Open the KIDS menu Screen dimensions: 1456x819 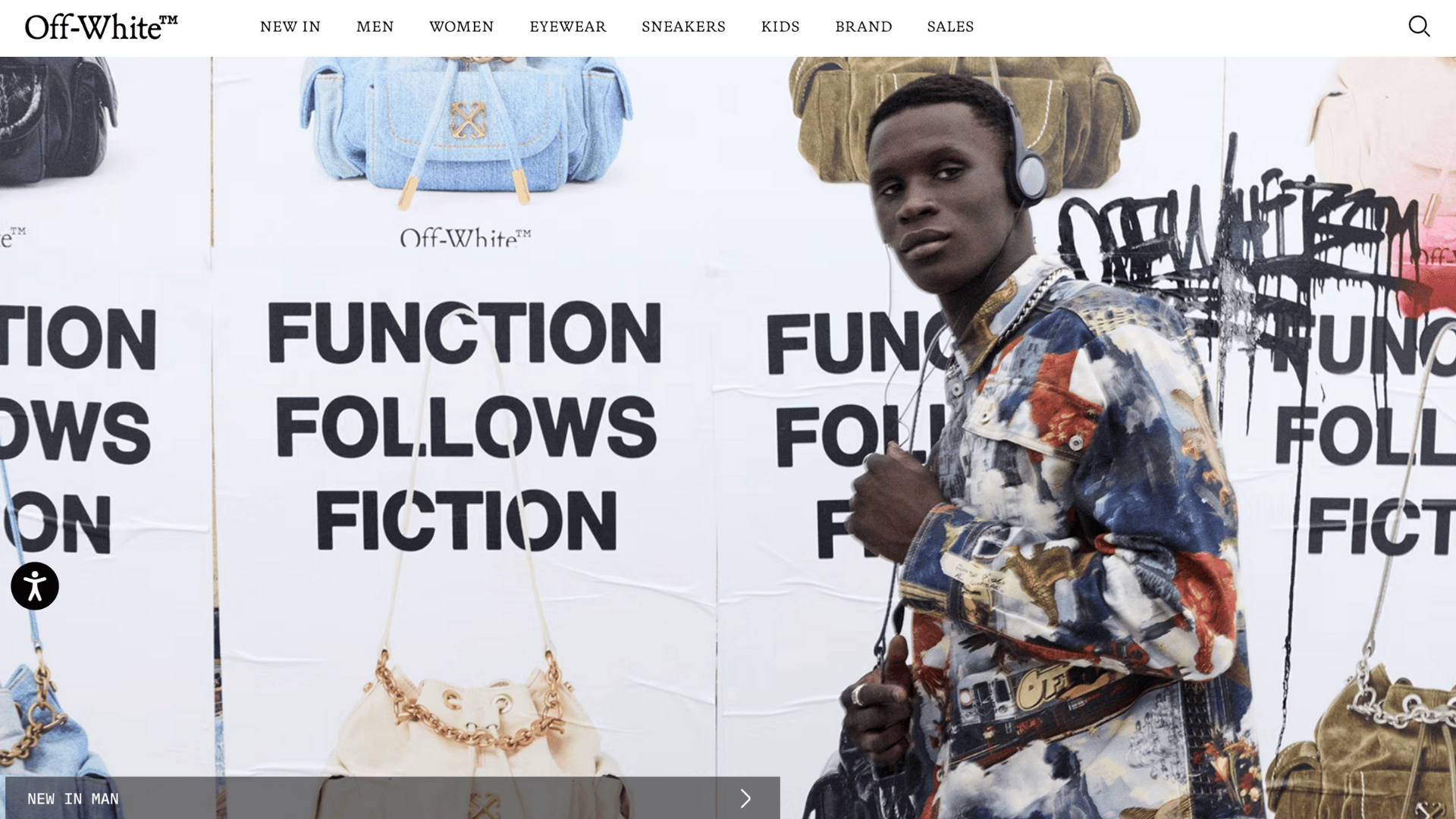point(780,27)
